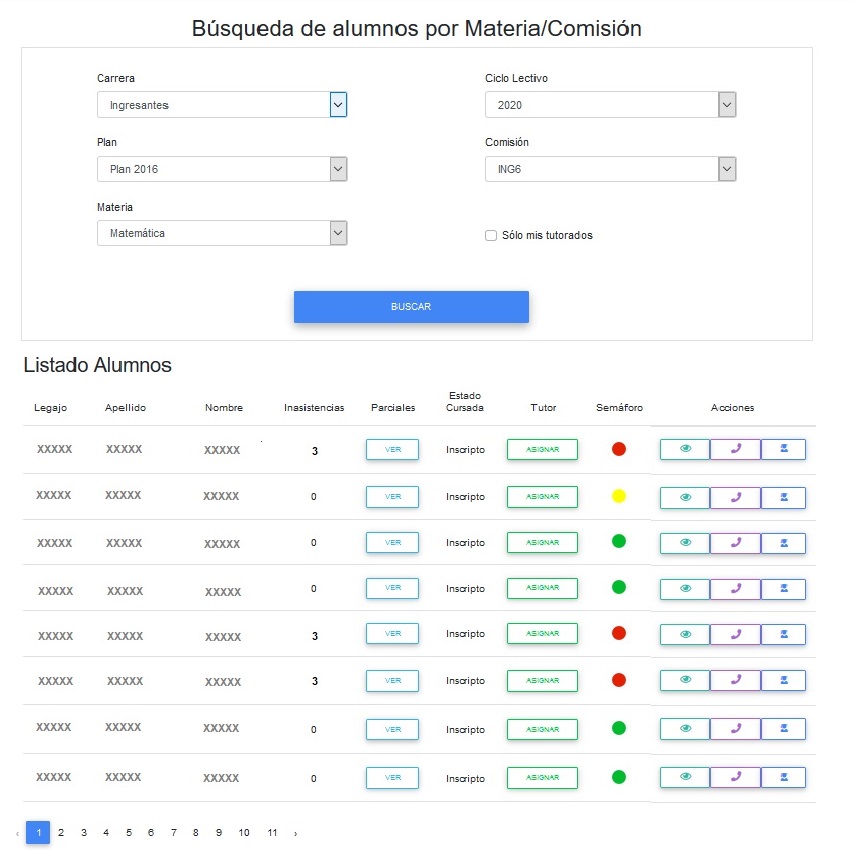Image resolution: width=854 pixels, height=850 pixels.
Task: Click the phone icon in the yellow semaphore row
Action: coord(735,497)
